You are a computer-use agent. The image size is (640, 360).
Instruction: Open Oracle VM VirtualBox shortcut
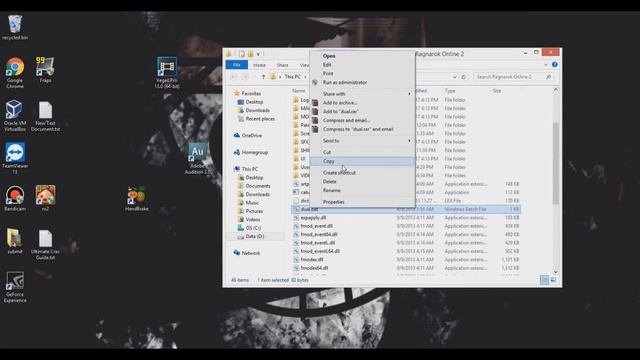15,115
